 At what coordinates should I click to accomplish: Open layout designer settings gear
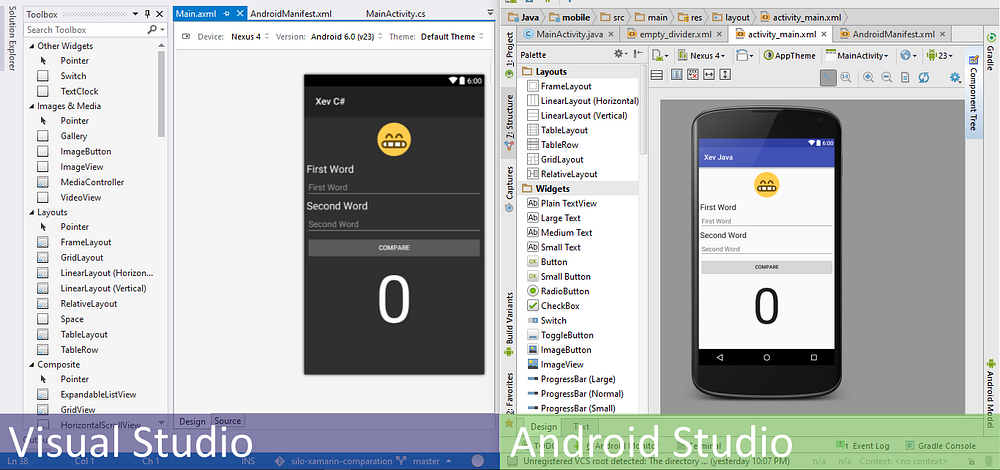click(955, 77)
